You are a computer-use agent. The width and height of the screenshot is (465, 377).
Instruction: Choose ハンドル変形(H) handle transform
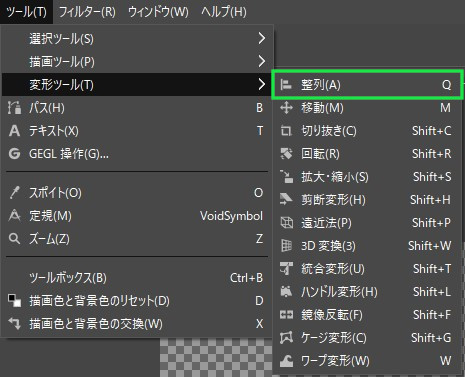(x=367, y=292)
